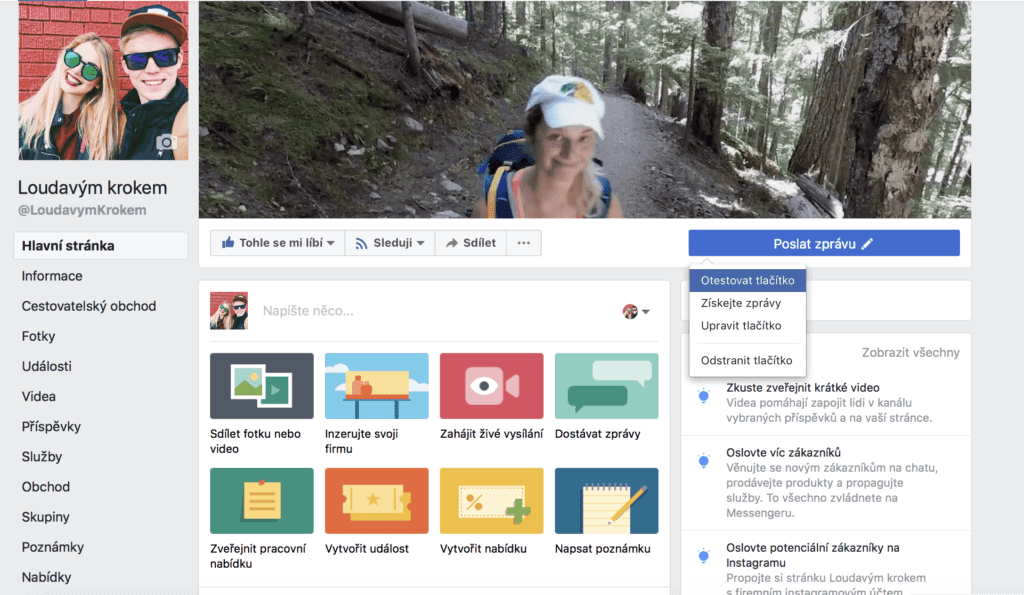Image resolution: width=1024 pixels, height=595 pixels.
Task: Open Inzerujte svoji firmu billboard icon
Action: (375, 387)
